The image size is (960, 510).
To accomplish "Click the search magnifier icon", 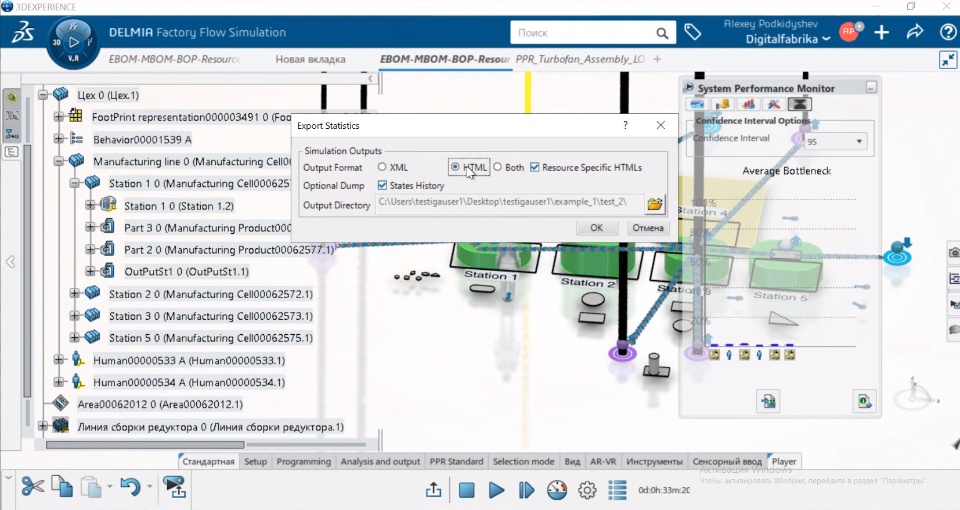I will click(662, 33).
